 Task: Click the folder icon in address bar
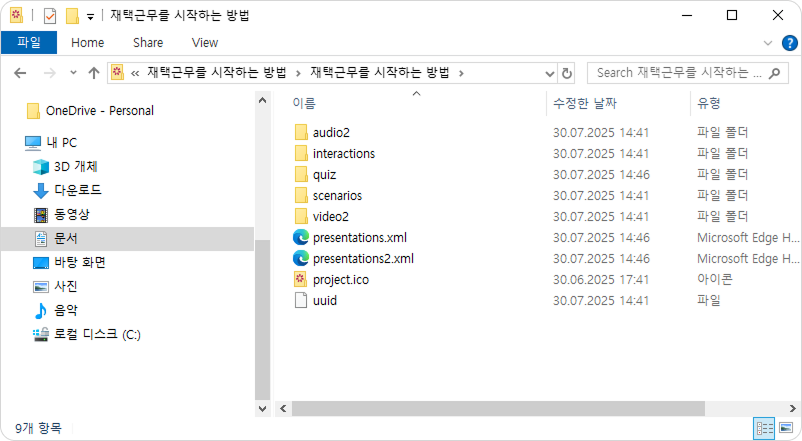point(117,72)
